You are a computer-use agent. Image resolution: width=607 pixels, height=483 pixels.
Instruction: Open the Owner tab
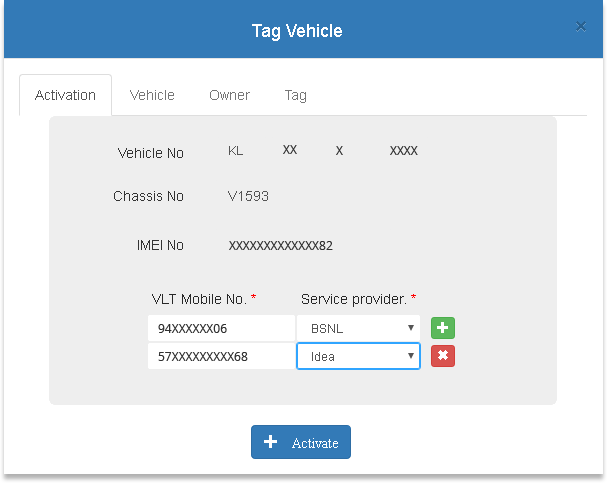coord(229,95)
